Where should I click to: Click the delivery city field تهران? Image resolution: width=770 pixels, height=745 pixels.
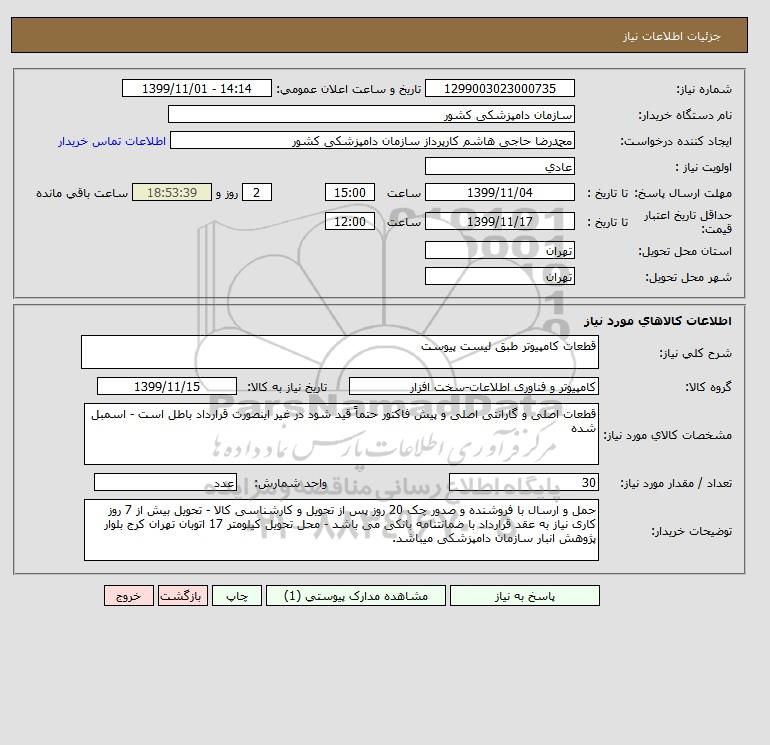[499, 276]
